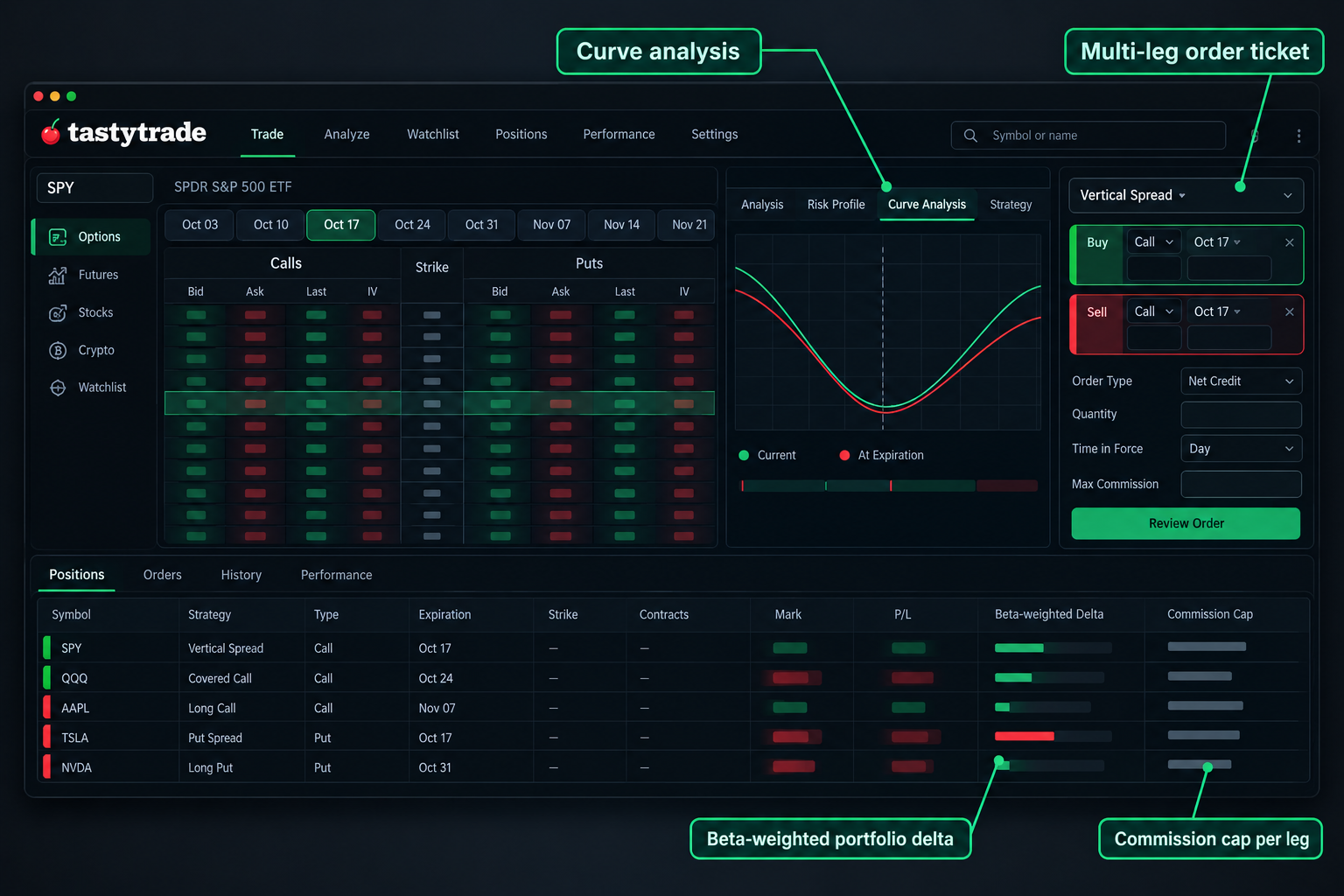Image resolution: width=1344 pixels, height=896 pixels.
Task: Select the Oct 31 expiration
Action: (481, 225)
